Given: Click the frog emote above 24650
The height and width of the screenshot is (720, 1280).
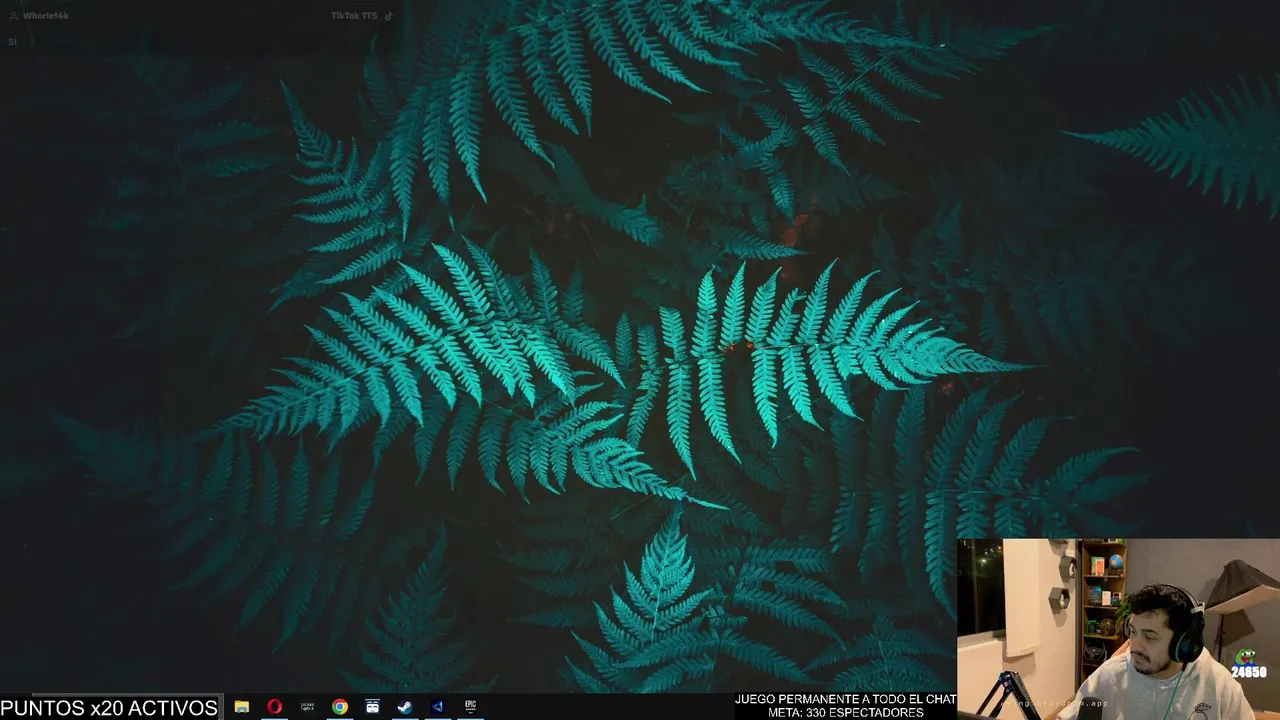Looking at the screenshot, I should tap(1245, 657).
